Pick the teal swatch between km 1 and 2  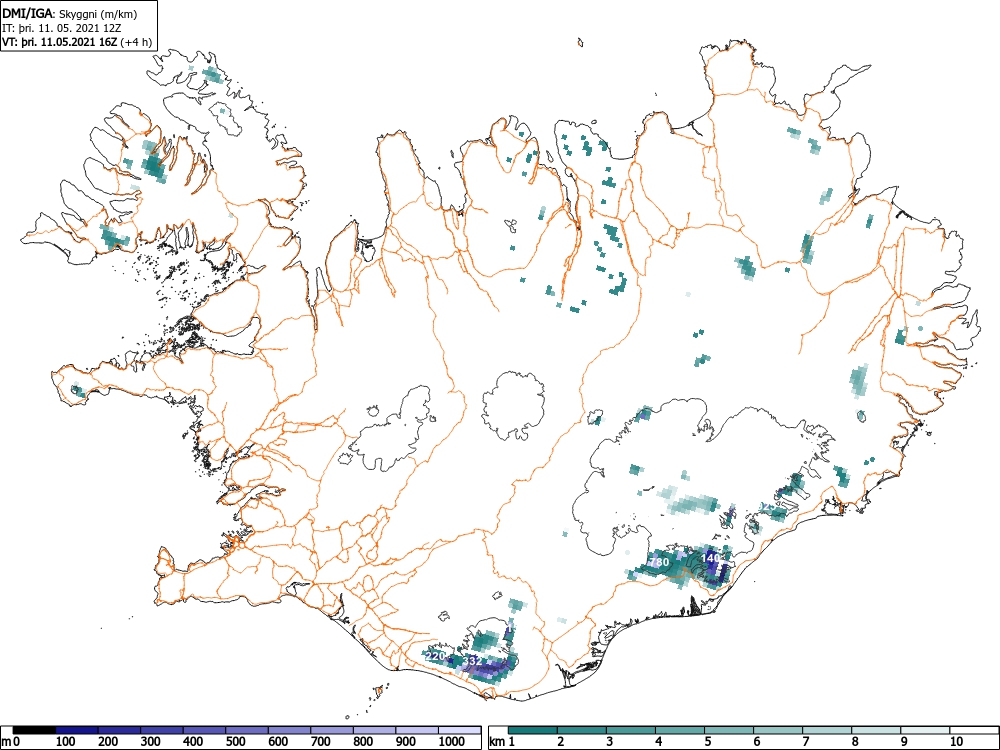pos(533,730)
